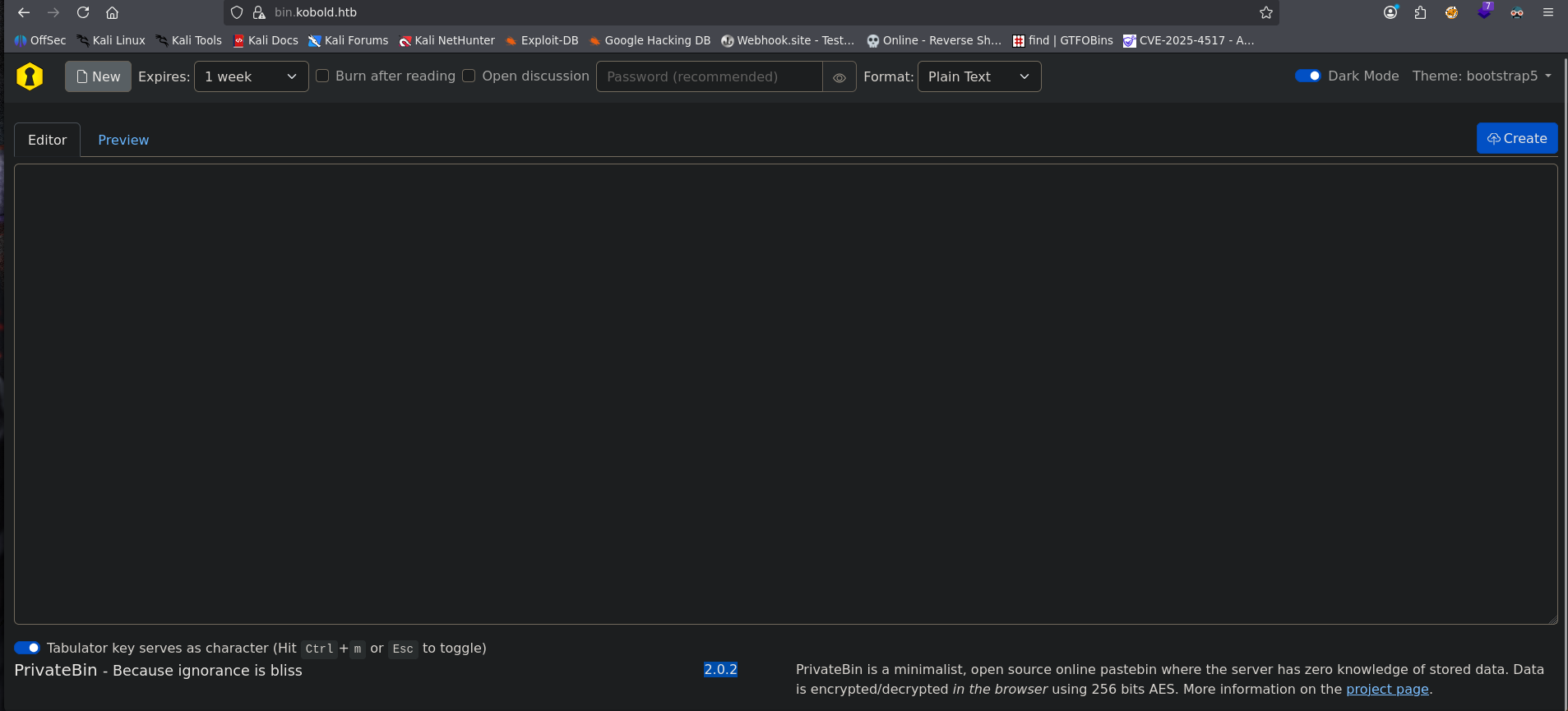Enable Open discussion checkbox
This screenshot has height=711, width=1568.
(x=469, y=76)
